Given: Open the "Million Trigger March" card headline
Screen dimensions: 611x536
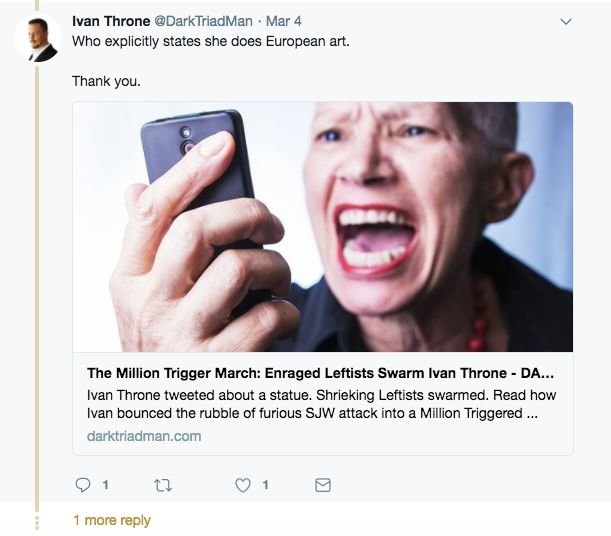Looking at the screenshot, I should tap(320, 373).
